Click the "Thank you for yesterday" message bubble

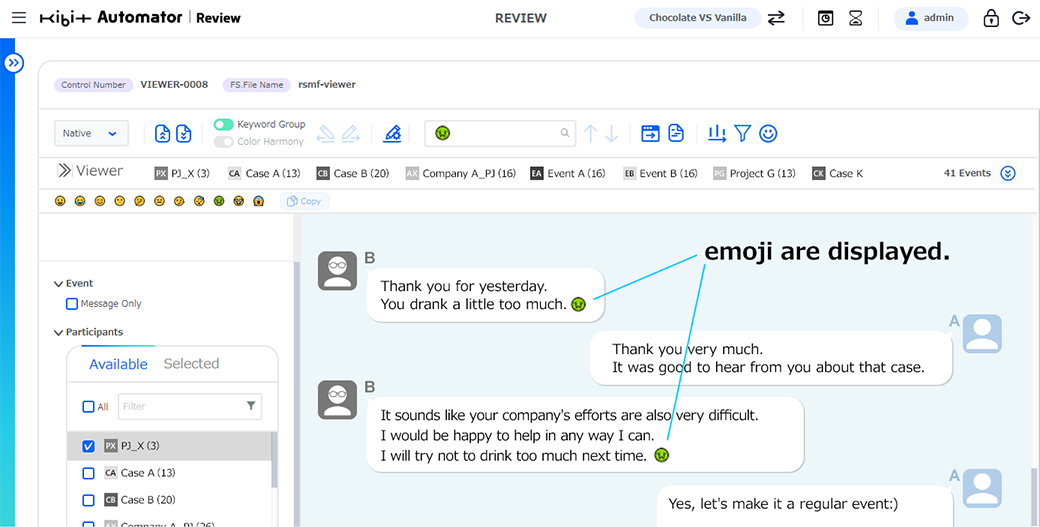tap(486, 295)
